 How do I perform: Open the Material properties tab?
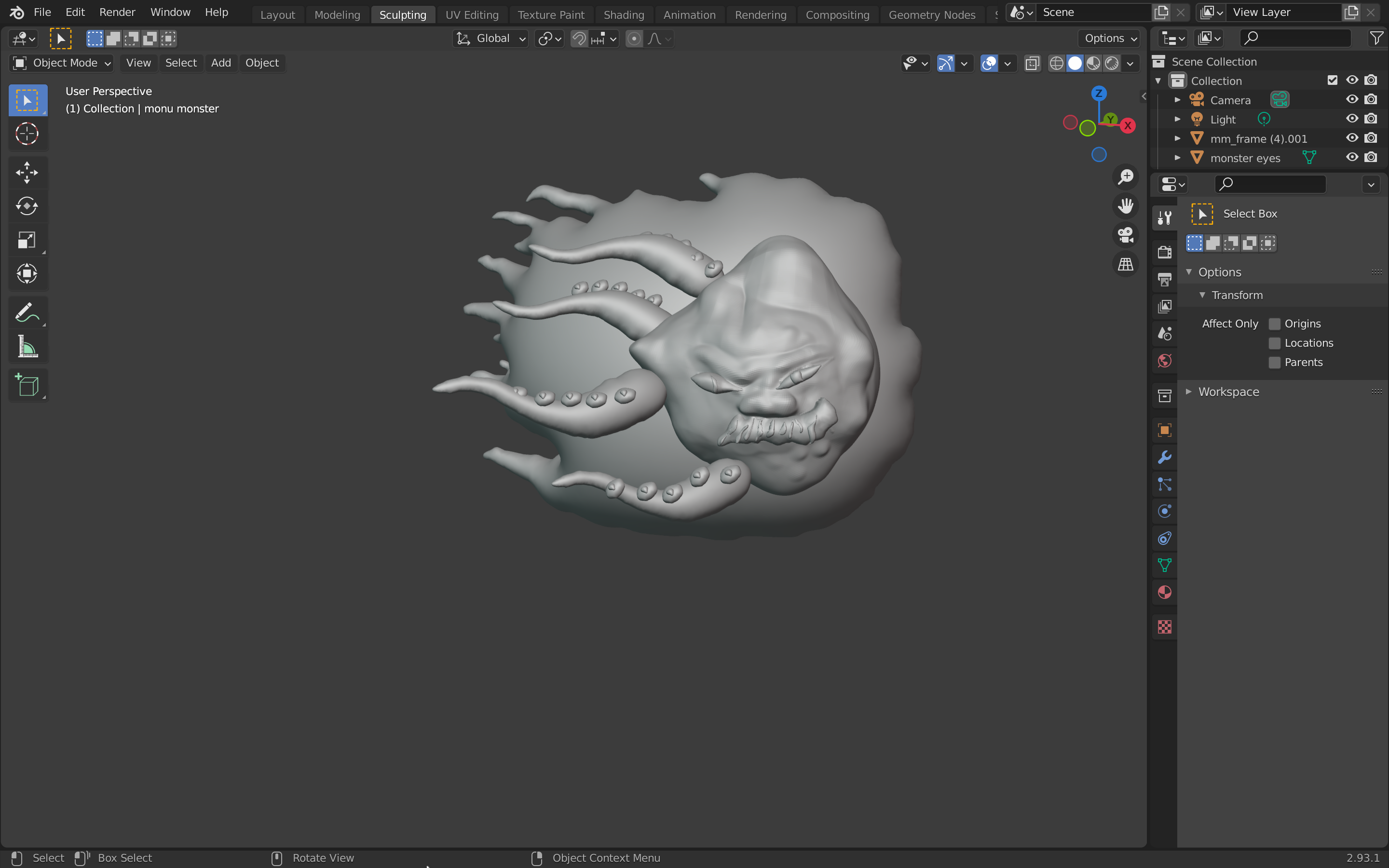[1165, 593]
